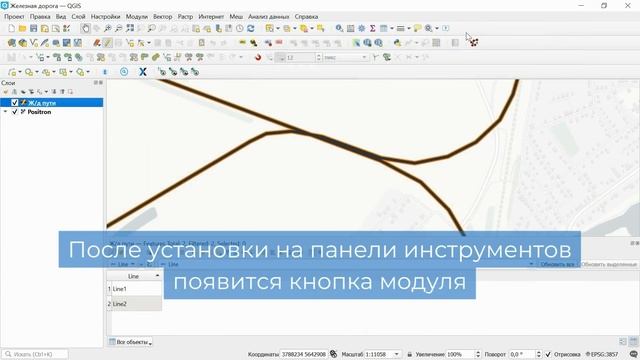
Task: Open the snapping units combo box
Action: click(345, 58)
